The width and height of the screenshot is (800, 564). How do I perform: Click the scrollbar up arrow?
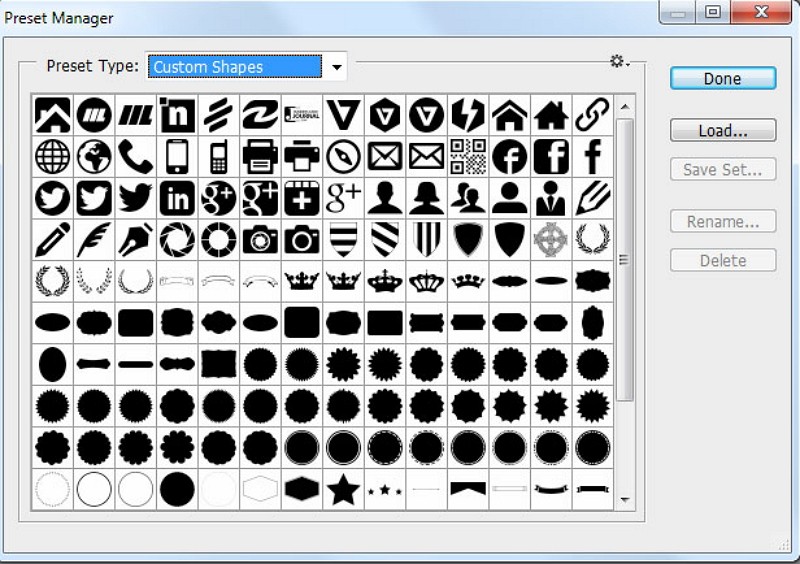tap(625, 107)
